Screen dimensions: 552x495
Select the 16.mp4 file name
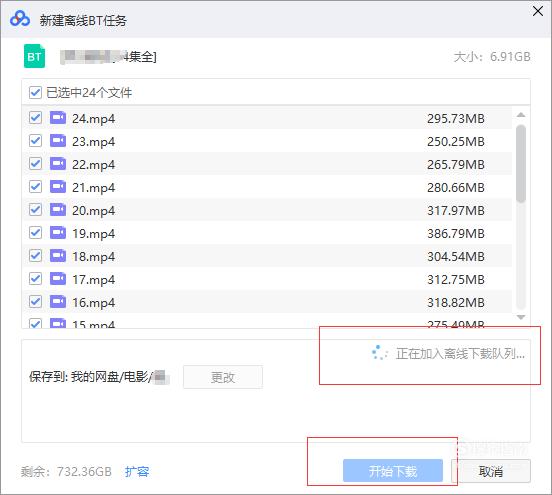point(94,302)
